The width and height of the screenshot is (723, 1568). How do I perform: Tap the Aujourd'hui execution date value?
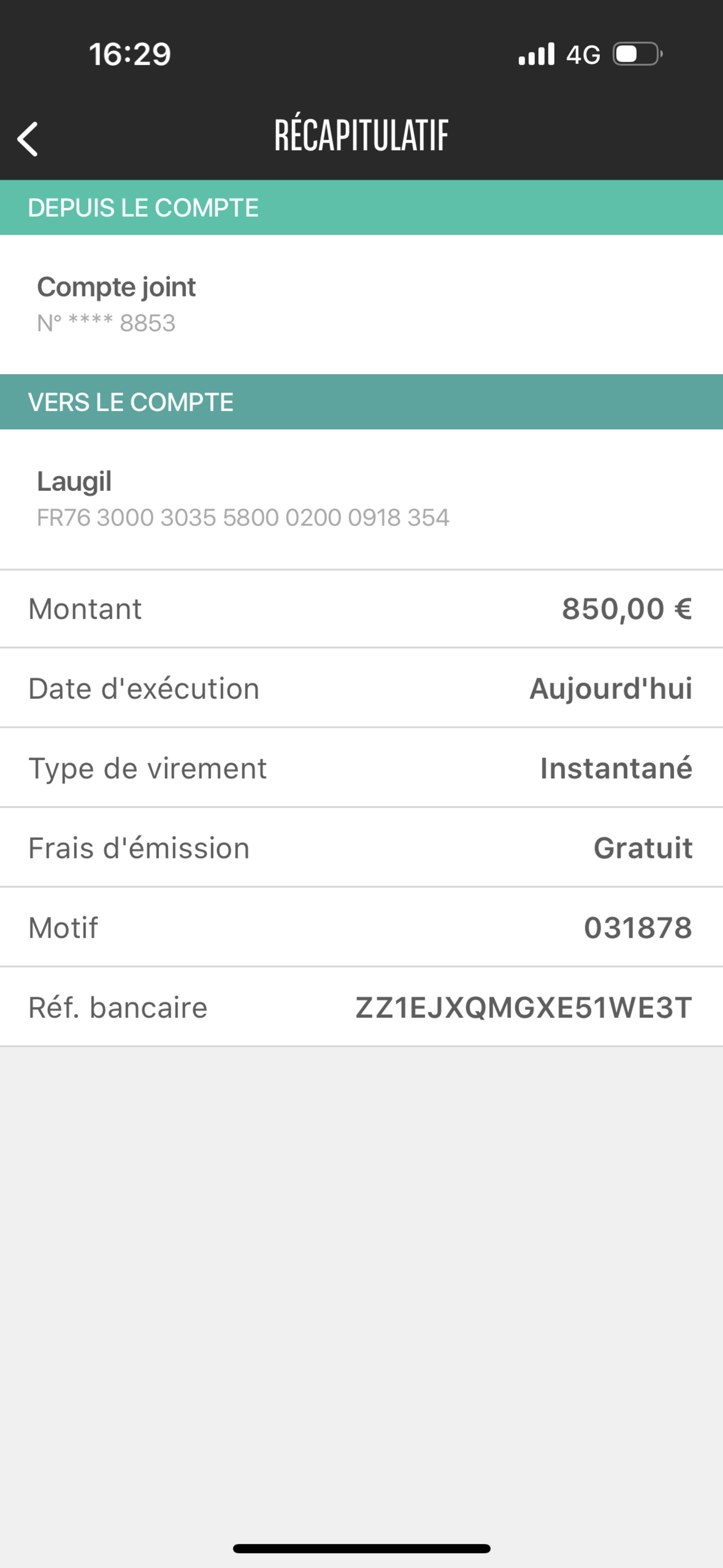tap(611, 689)
